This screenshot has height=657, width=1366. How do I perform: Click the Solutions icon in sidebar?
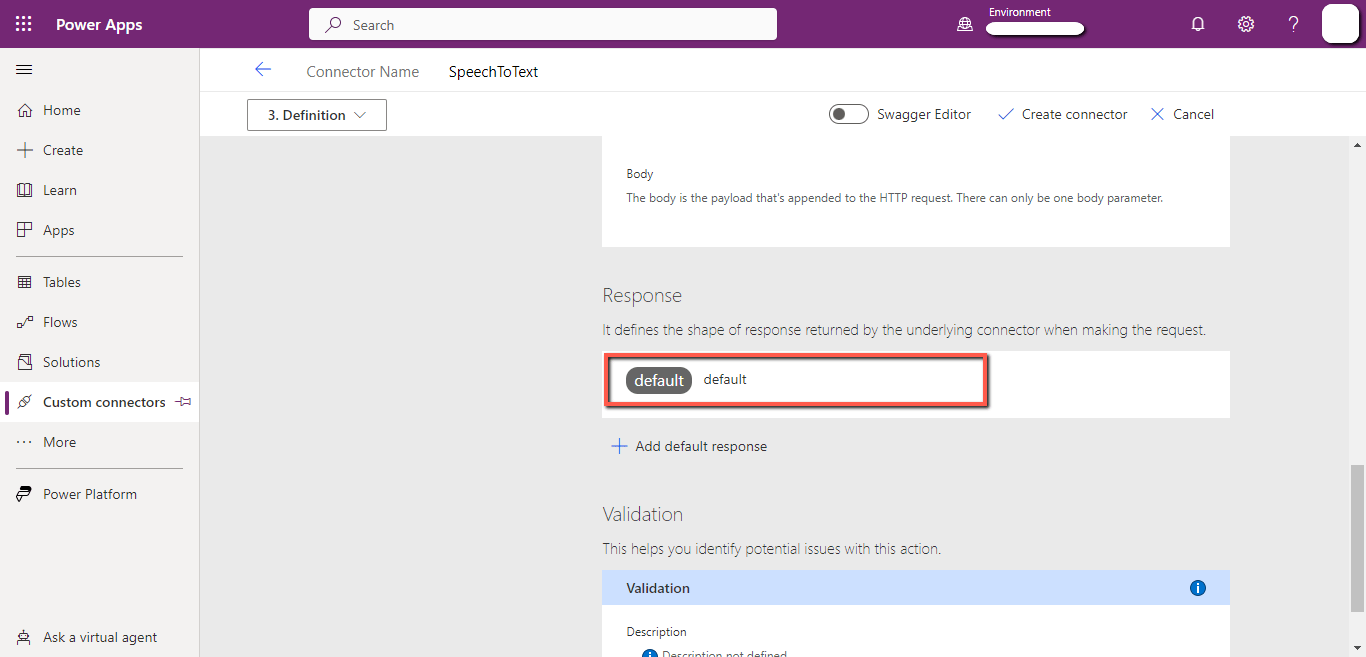pos(25,362)
